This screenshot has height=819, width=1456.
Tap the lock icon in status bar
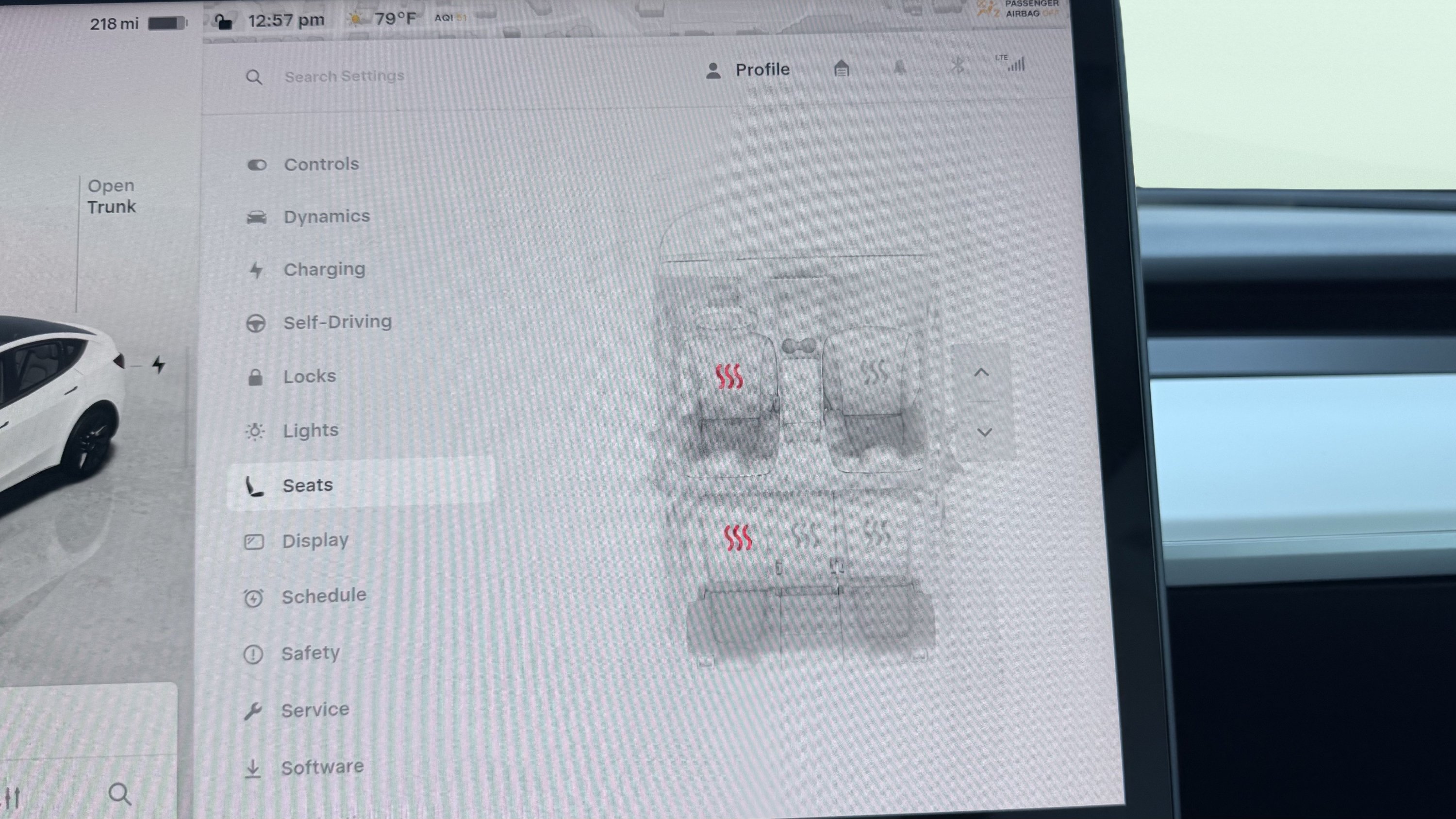224,21
